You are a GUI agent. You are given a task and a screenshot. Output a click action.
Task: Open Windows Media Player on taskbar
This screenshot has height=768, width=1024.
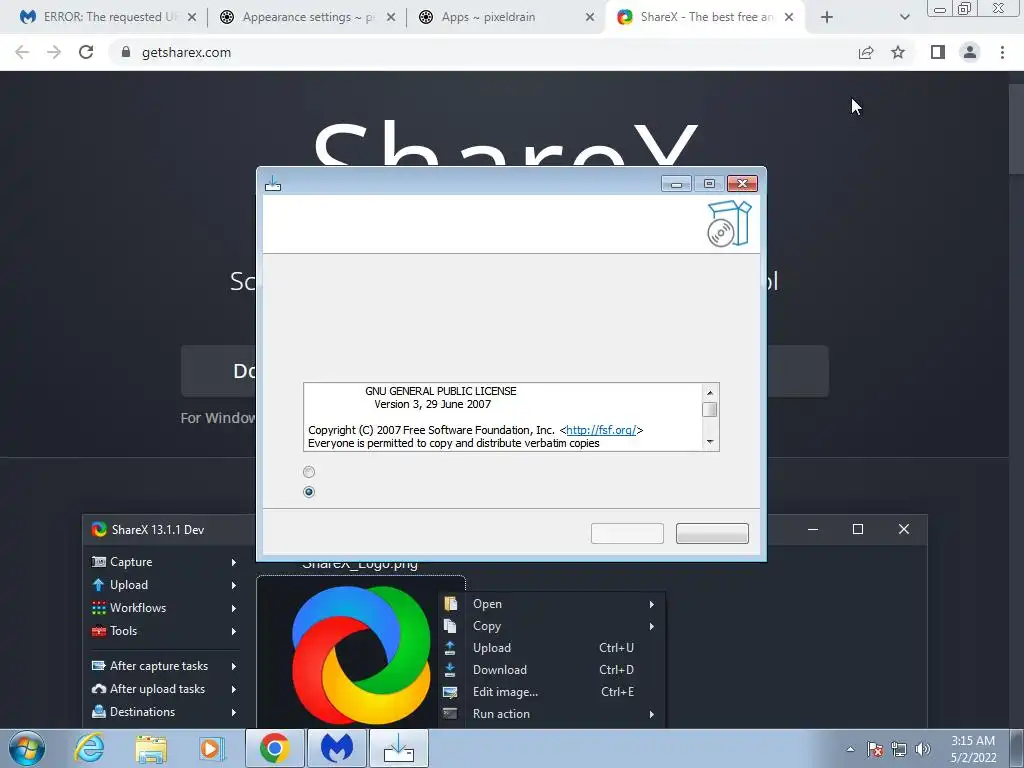212,749
